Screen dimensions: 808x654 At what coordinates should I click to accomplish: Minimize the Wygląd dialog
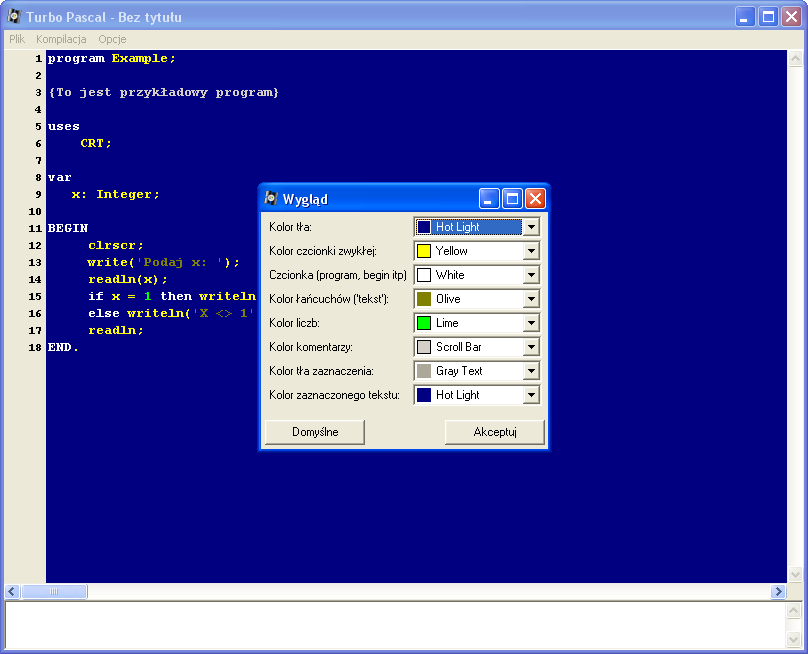click(x=489, y=198)
